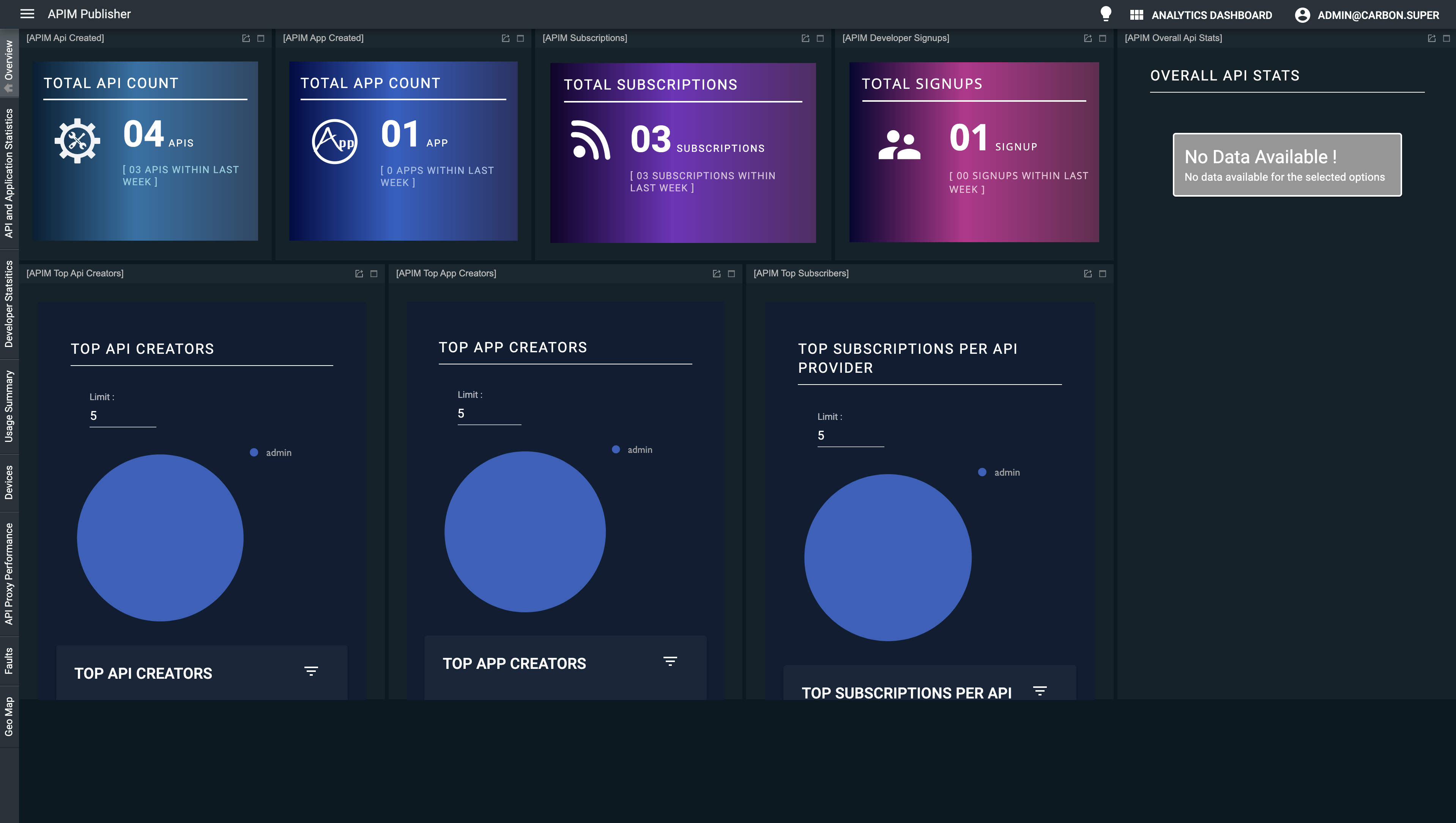Expand the APIM Overall Api Stats widget

[1447, 38]
